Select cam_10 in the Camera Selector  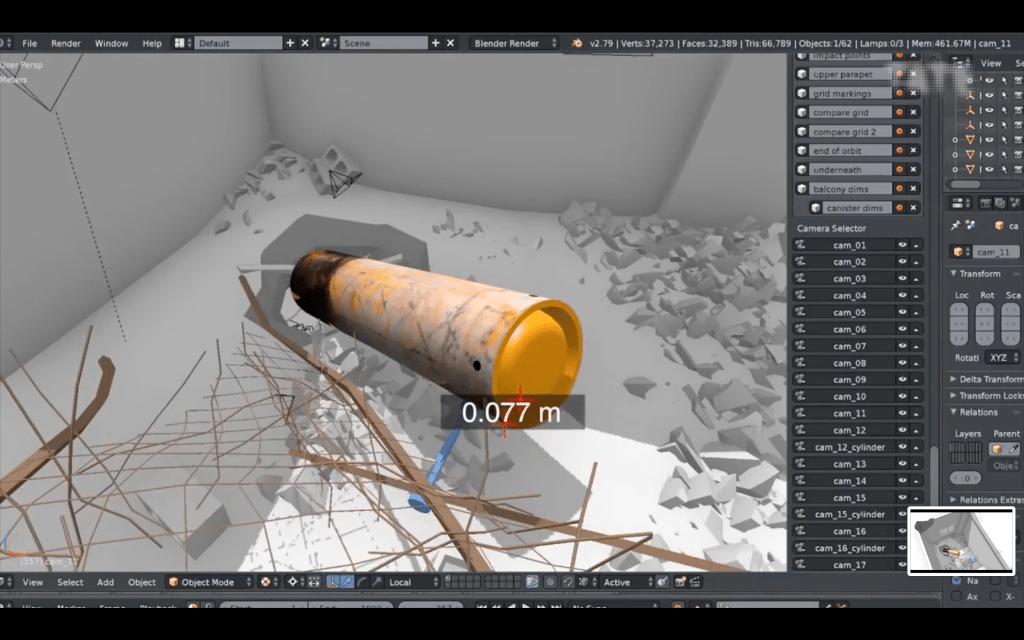pos(849,397)
